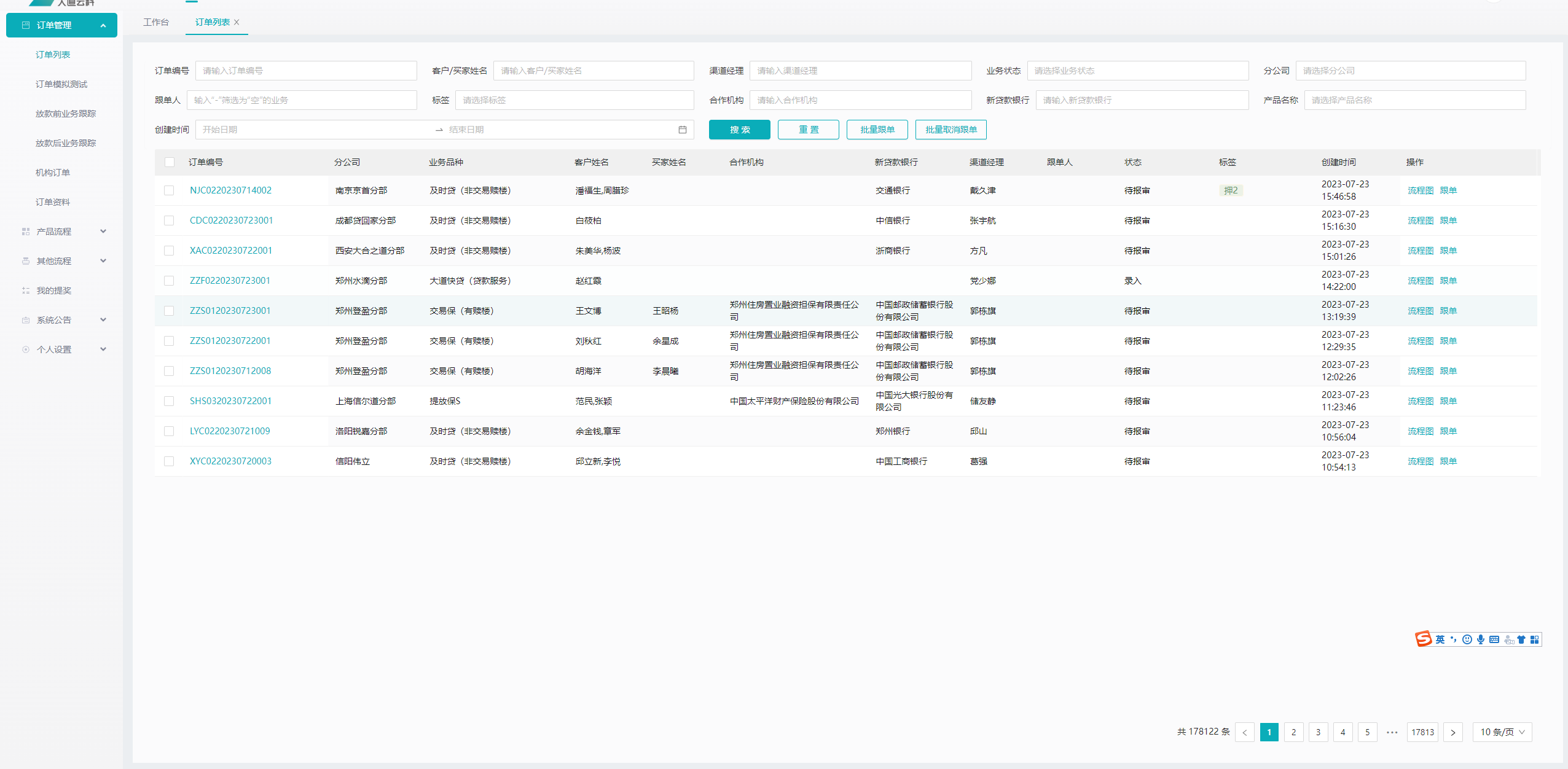The height and width of the screenshot is (769, 1568).
Task: Jump to last page 17813
Action: (1422, 732)
